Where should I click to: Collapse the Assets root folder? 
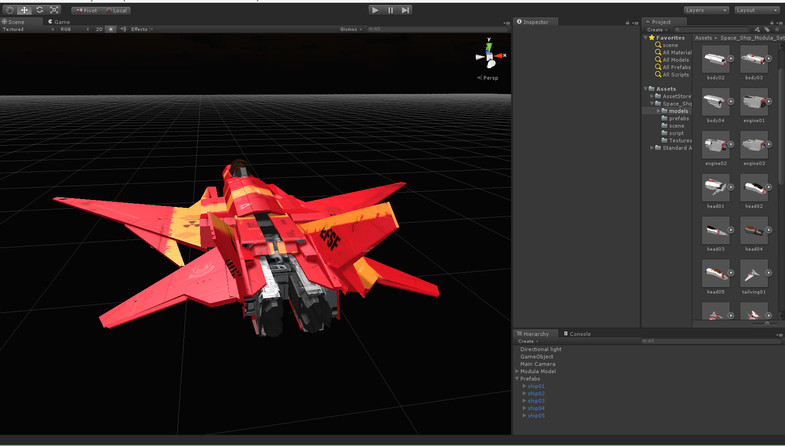click(x=645, y=89)
